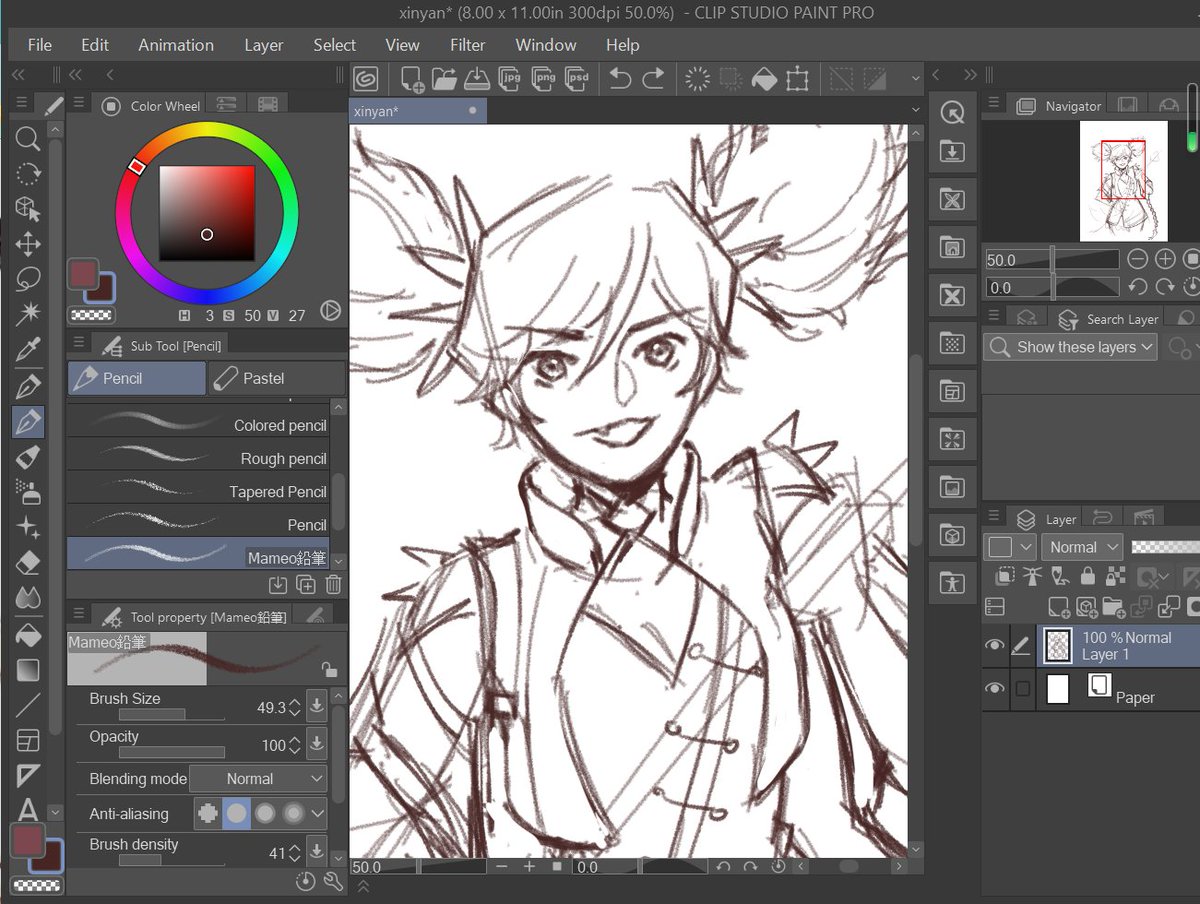Choose the Tapered Pencil brush
Screen dimensions: 1200x904
pos(198,491)
